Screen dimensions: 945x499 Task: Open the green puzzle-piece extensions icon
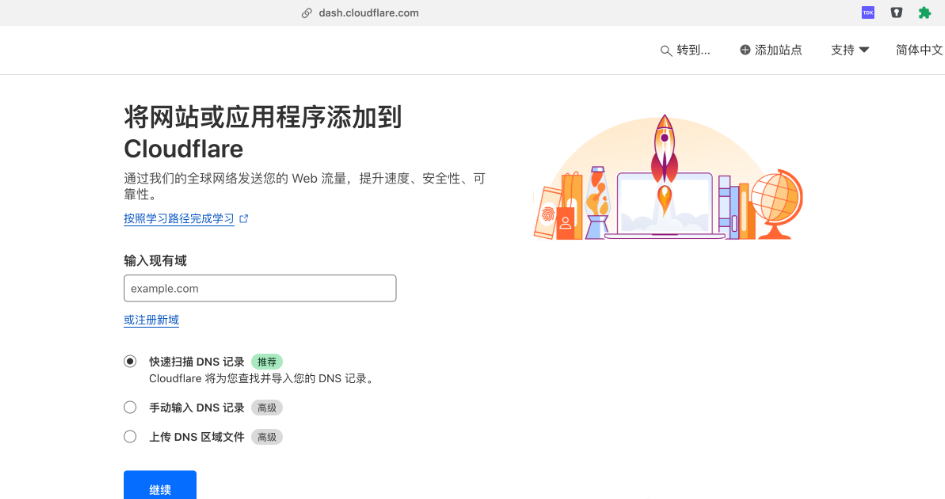pyautogui.click(x=925, y=13)
